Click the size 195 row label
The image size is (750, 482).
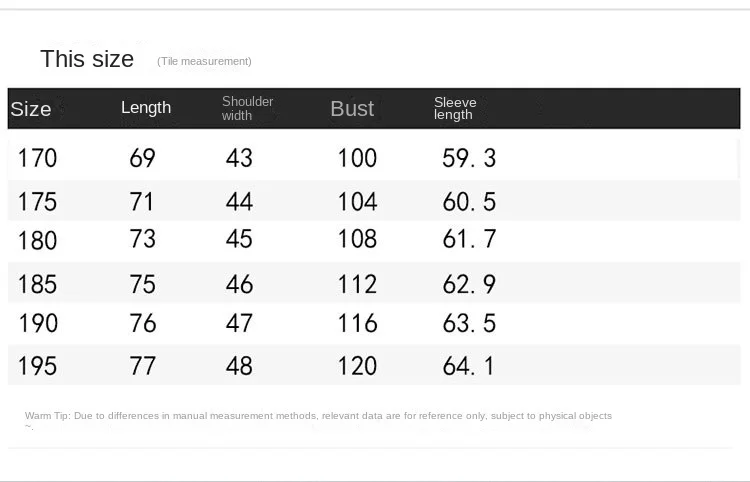(x=37, y=365)
